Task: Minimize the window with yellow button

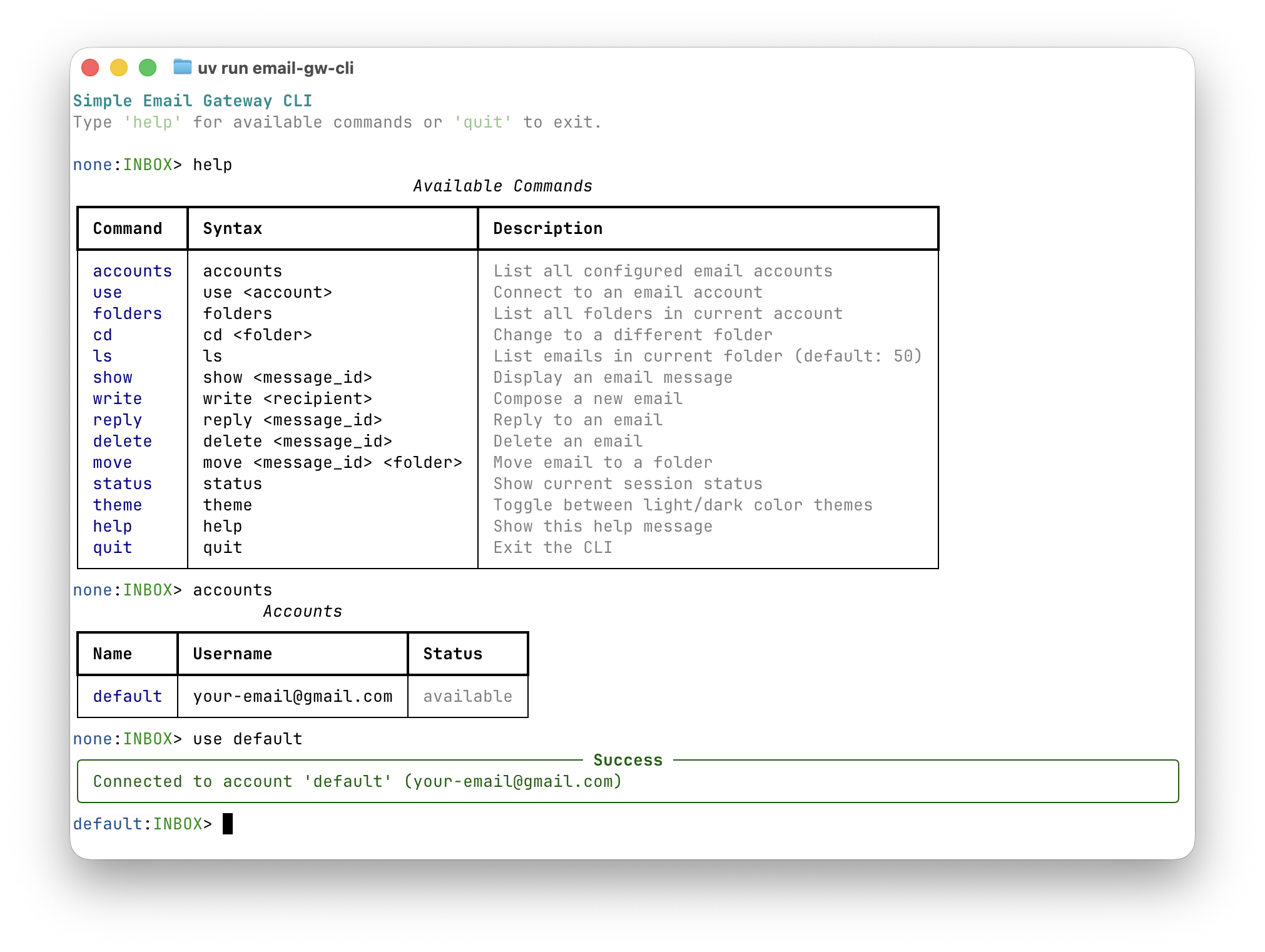Action: click(x=119, y=68)
